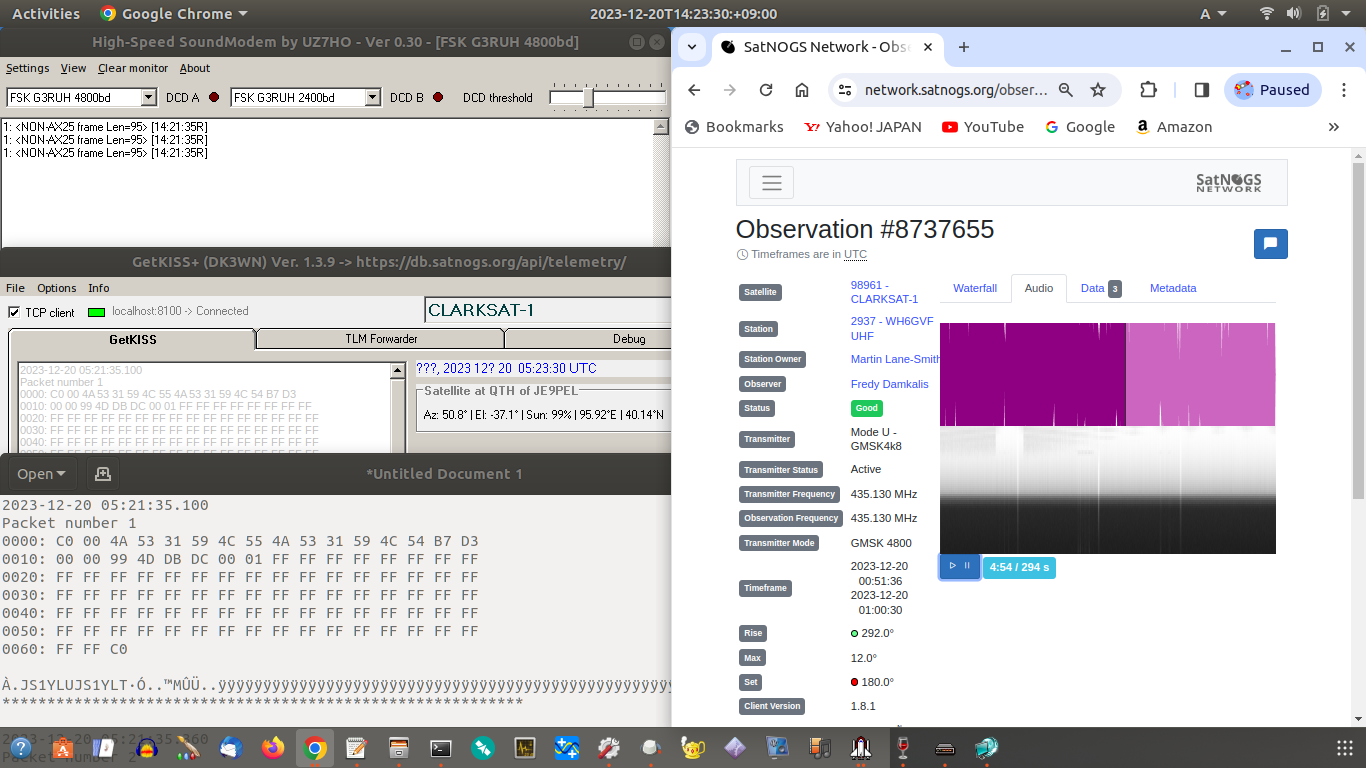Open the 2937 - WH6GVF UHF station link

(x=891, y=328)
